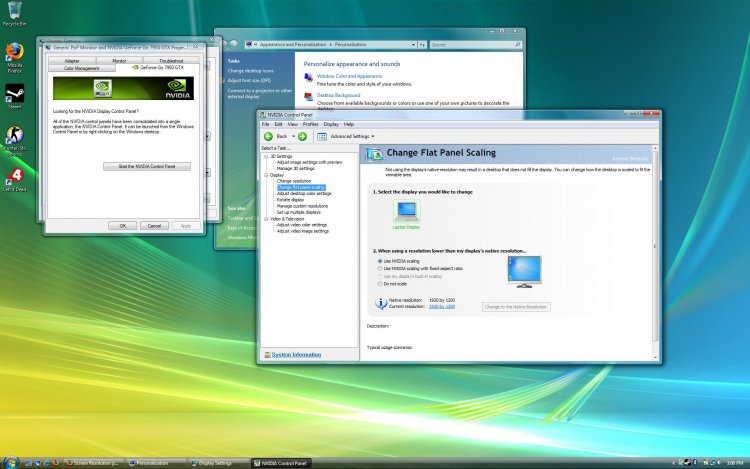Select Manage custom resolutions tree item
This screenshot has height=469, width=750.
pos(302,206)
